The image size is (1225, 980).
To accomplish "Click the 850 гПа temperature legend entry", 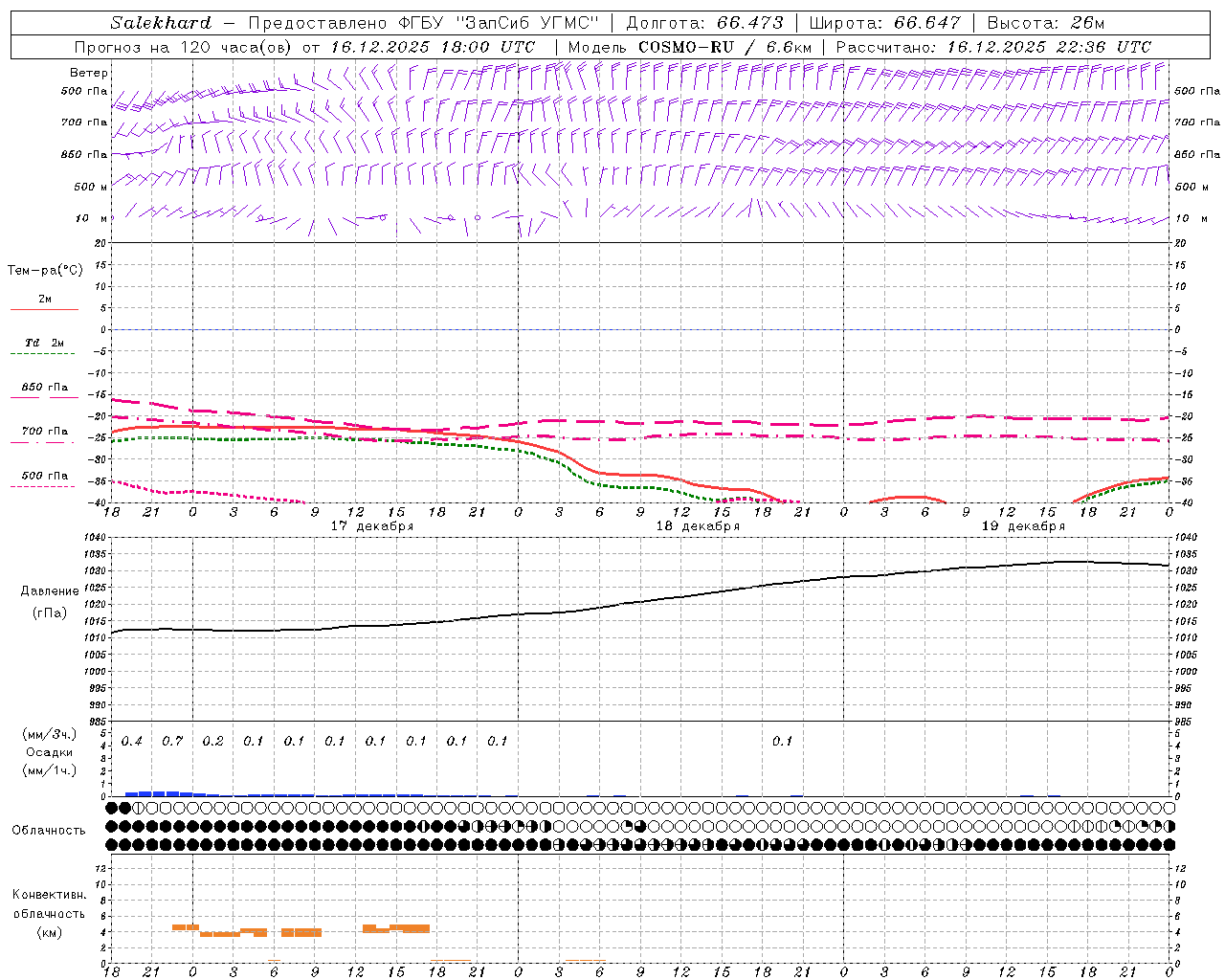I will [44, 391].
